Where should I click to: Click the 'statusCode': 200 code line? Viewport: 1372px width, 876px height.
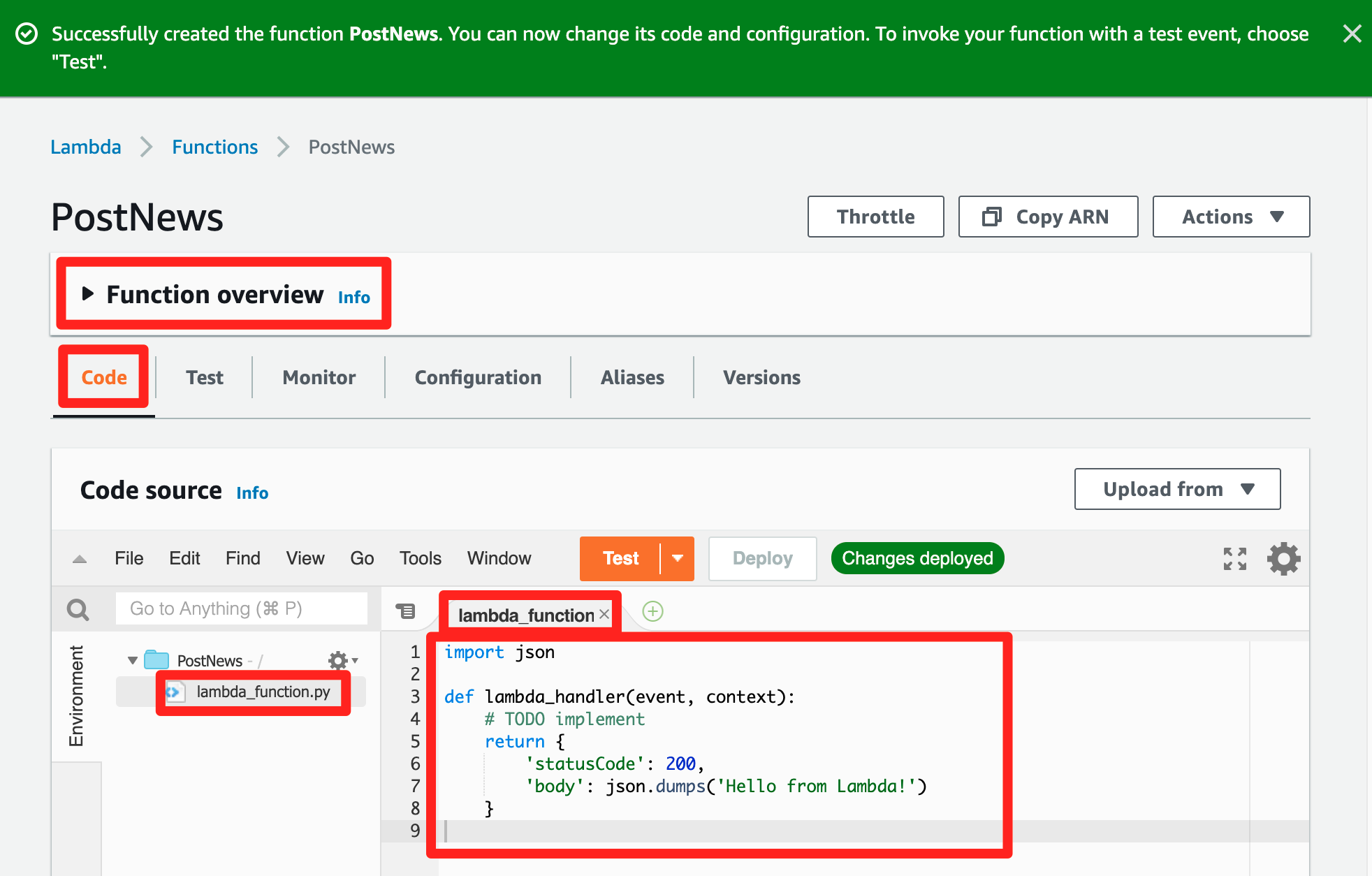click(x=614, y=764)
